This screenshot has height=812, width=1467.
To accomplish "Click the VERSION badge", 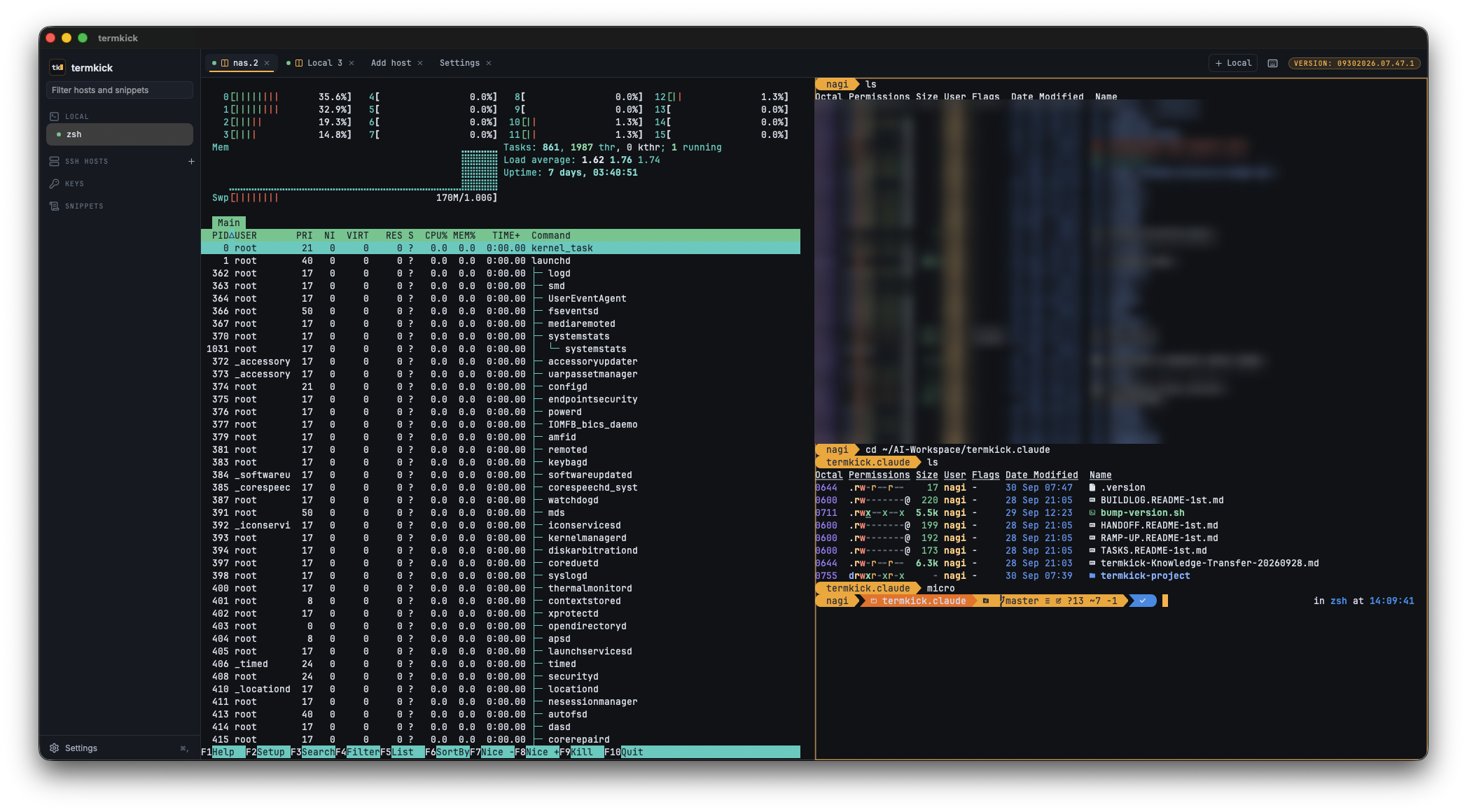I will coord(1354,63).
